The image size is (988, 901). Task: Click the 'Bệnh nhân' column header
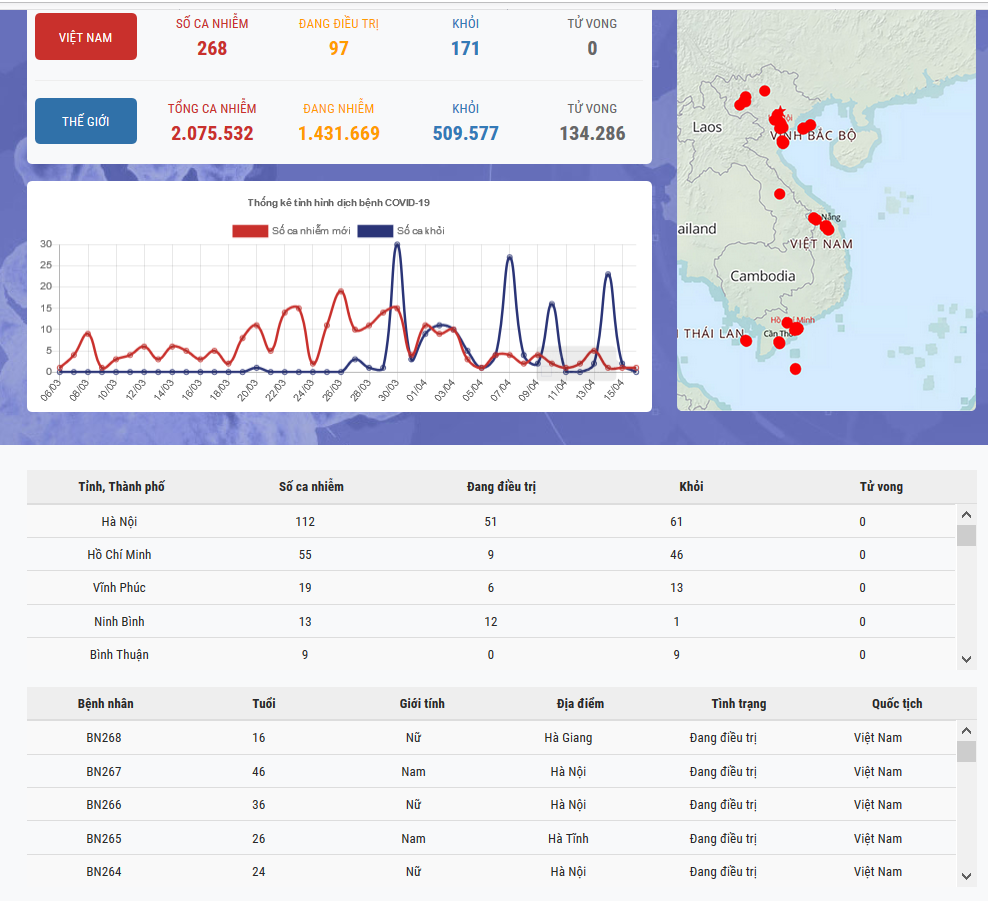105,704
